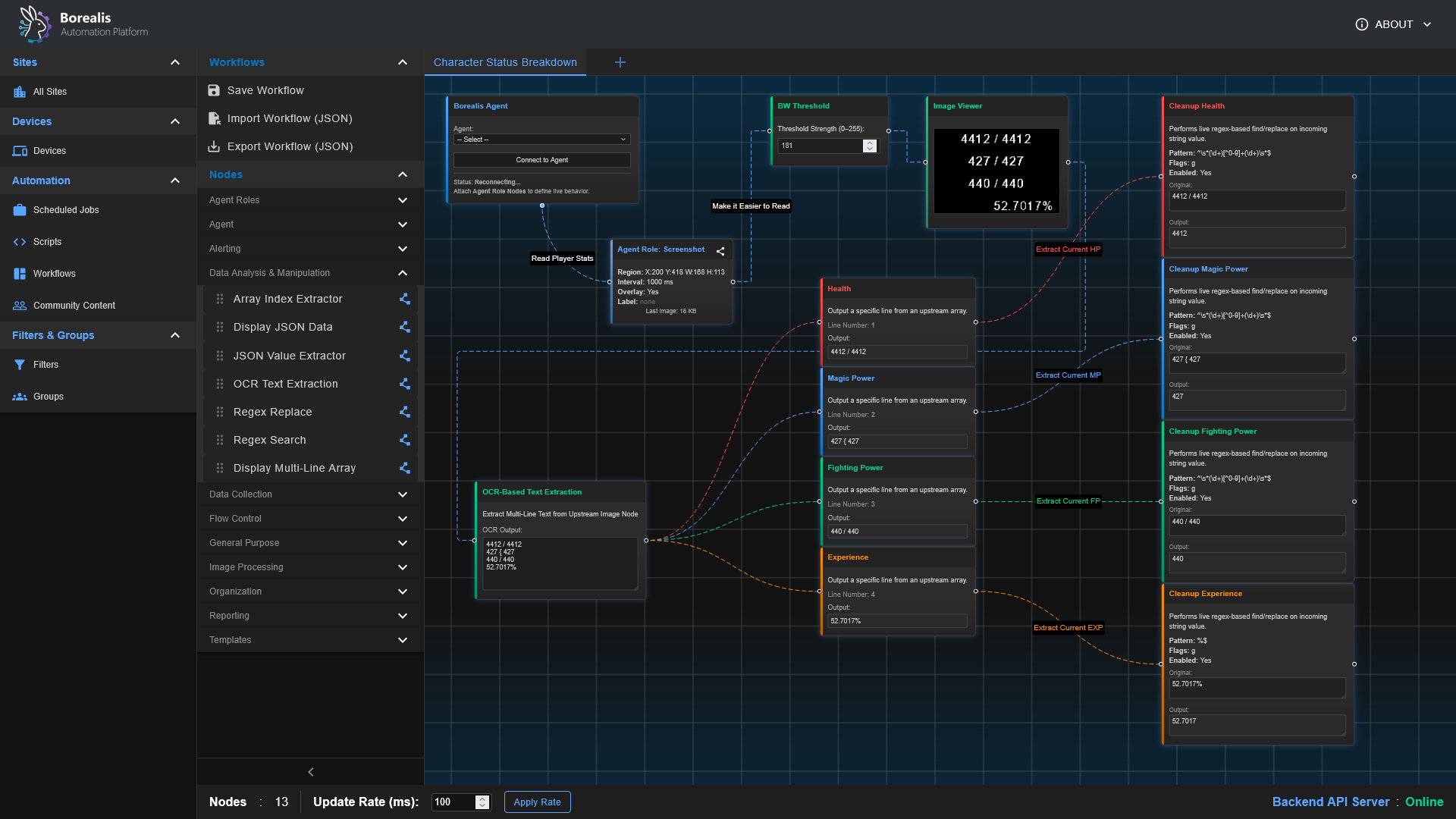Screen dimensions: 1456x819
Task: Collapse the Data Analysis & Manipulation category
Action: coord(403,273)
